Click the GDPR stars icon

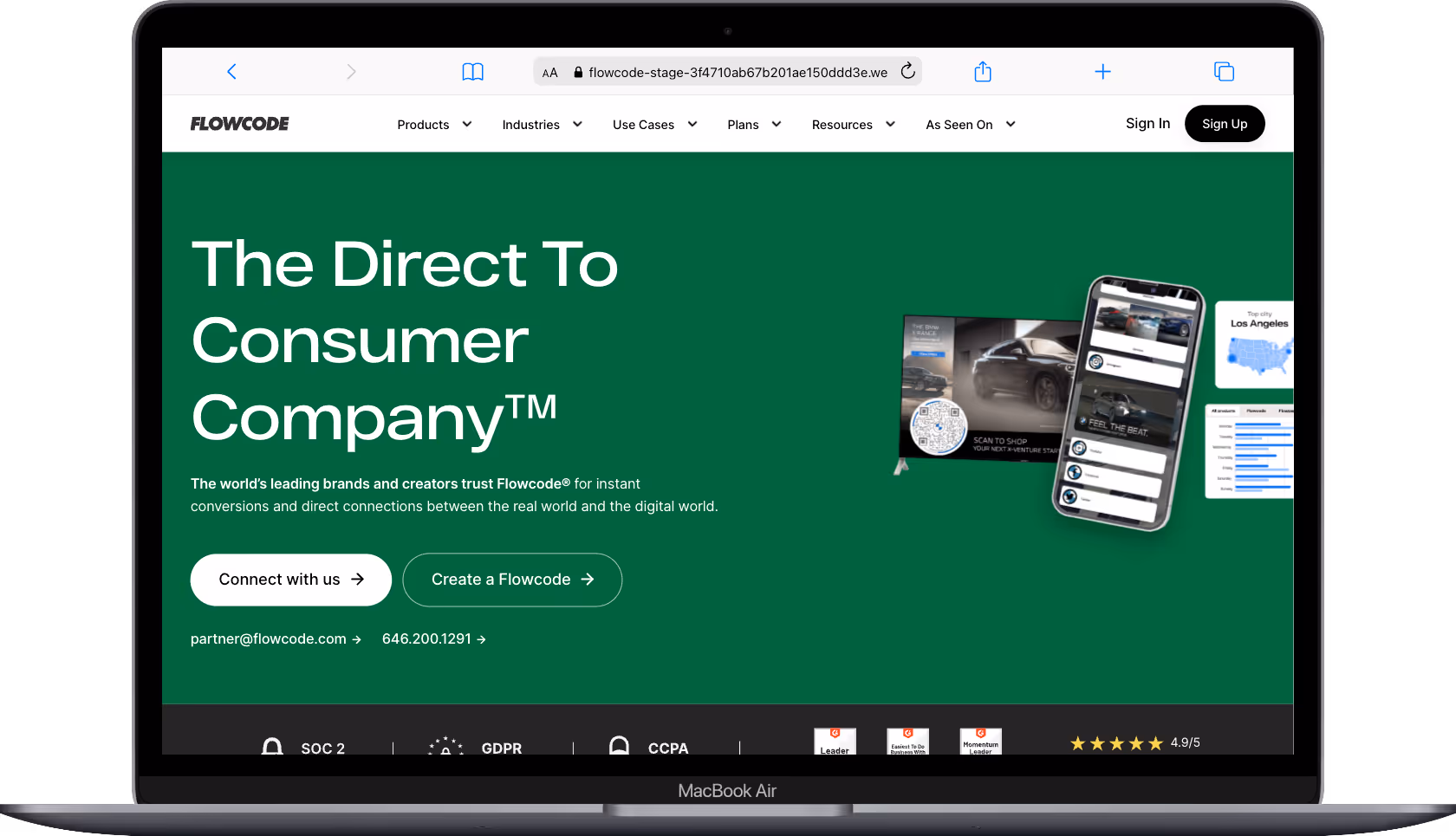pyautogui.click(x=445, y=746)
